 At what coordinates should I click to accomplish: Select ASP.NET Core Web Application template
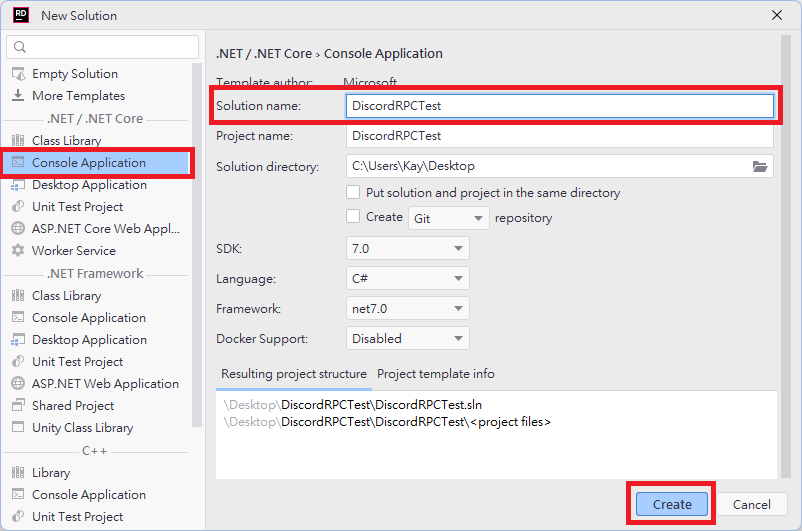105,229
